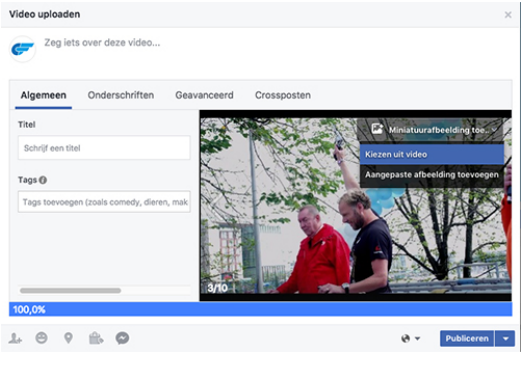Switch to the Onderschriften tab
528x368 pixels.
pos(121,95)
